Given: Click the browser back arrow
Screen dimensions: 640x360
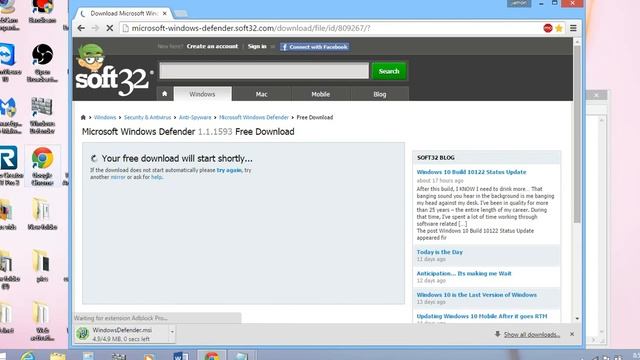Looking at the screenshot, I should (81, 28).
